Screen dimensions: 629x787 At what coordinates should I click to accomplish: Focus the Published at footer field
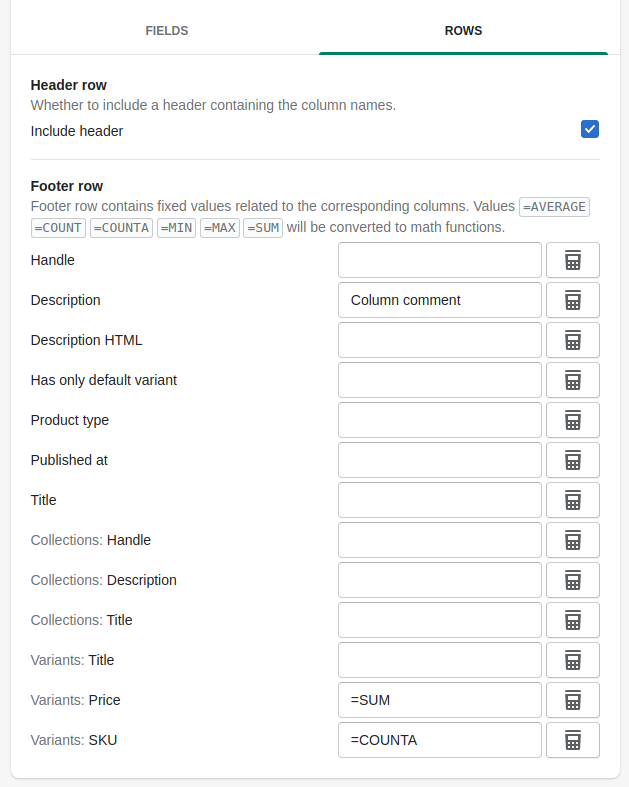pos(440,460)
